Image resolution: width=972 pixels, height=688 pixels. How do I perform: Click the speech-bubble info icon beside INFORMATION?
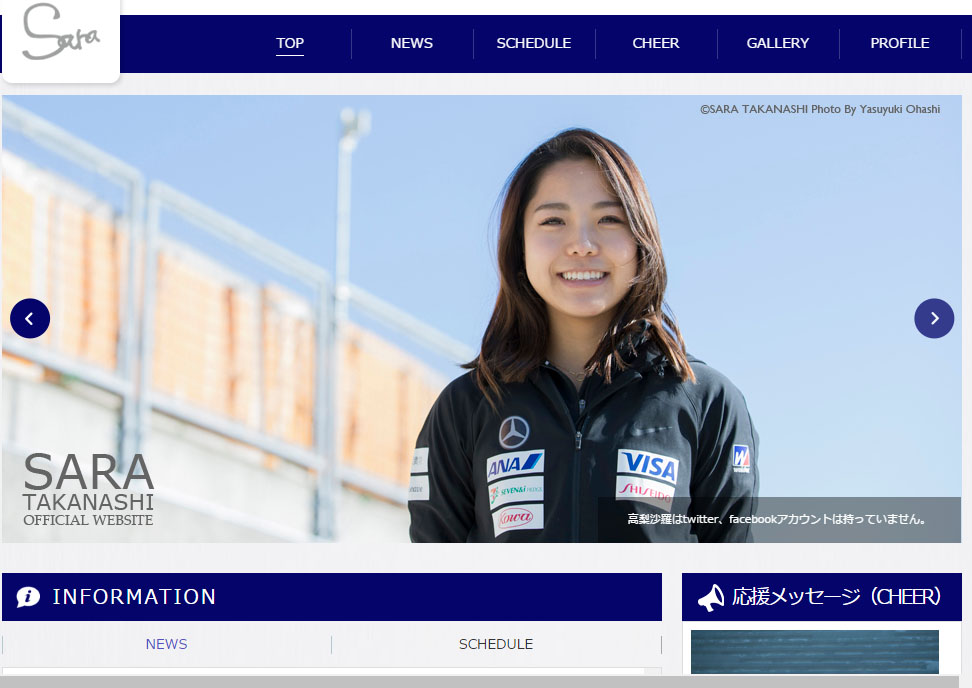pyautogui.click(x=27, y=597)
